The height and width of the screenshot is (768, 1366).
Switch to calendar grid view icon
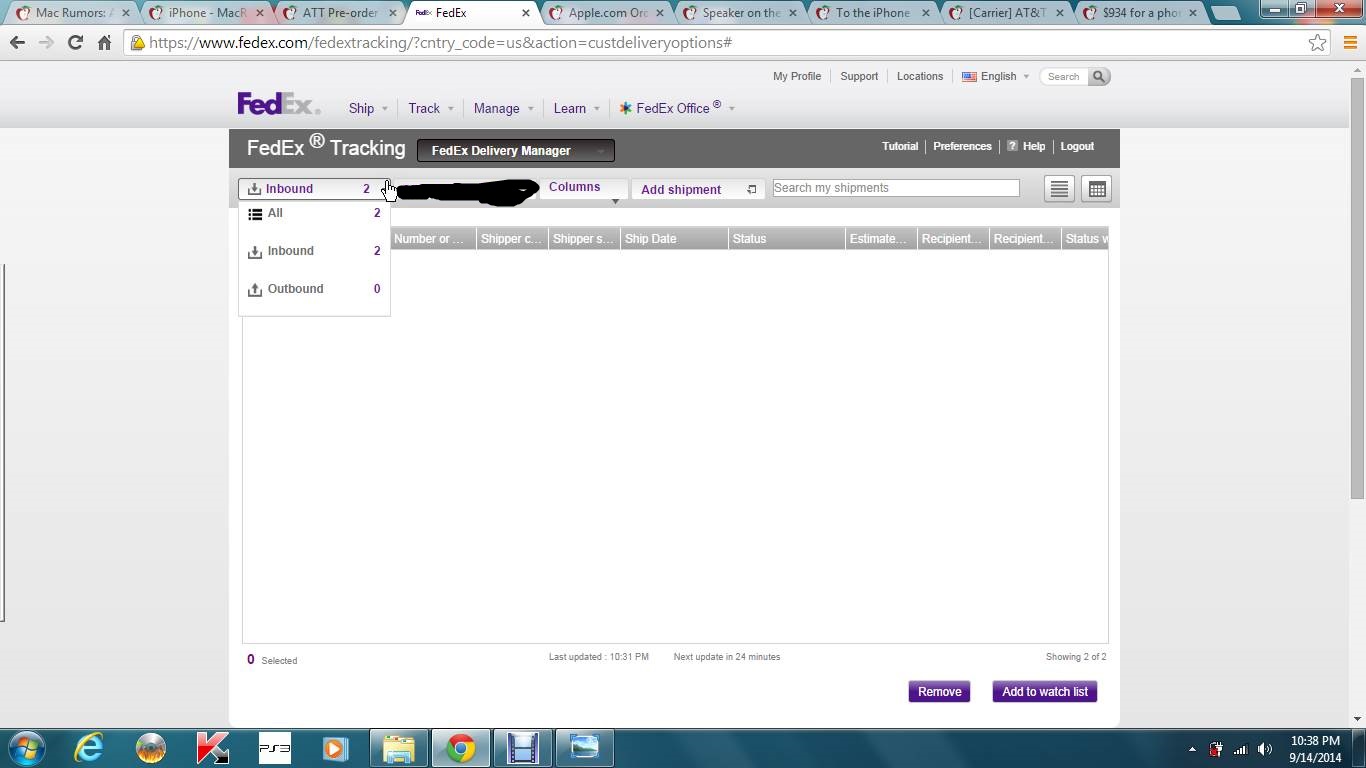click(x=1096, y=189)
